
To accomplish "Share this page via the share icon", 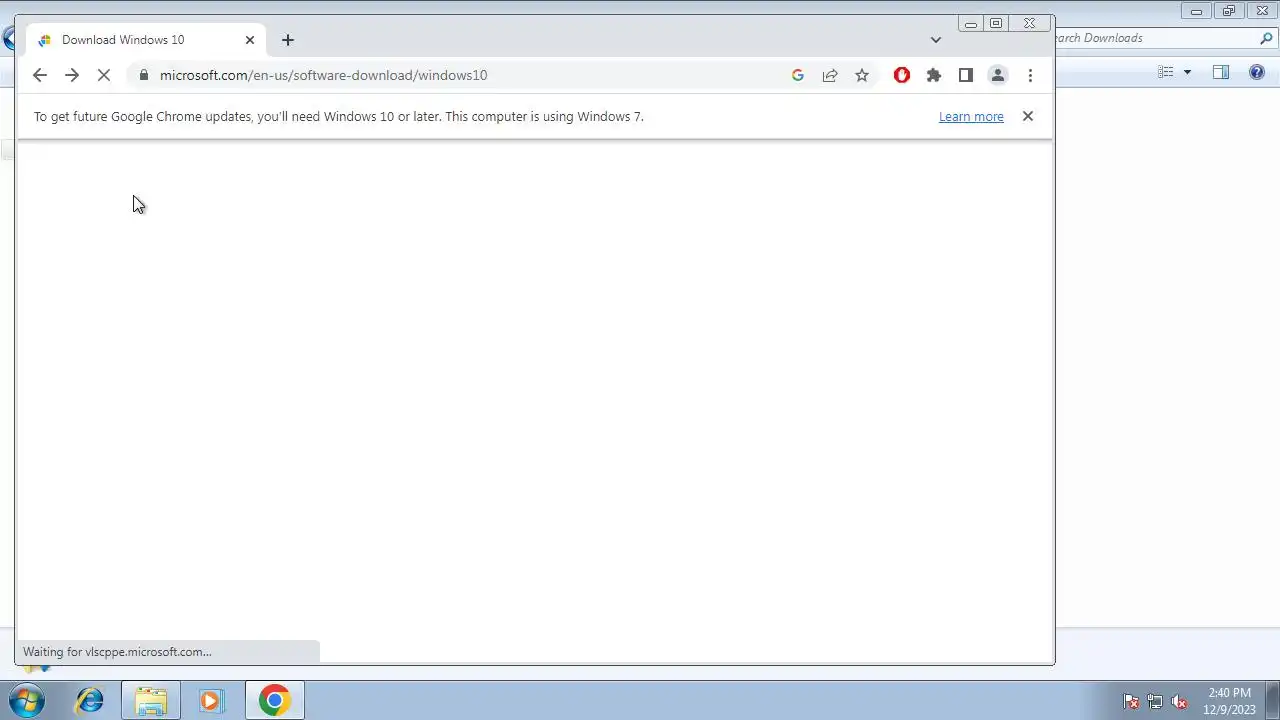I will 830,75.
